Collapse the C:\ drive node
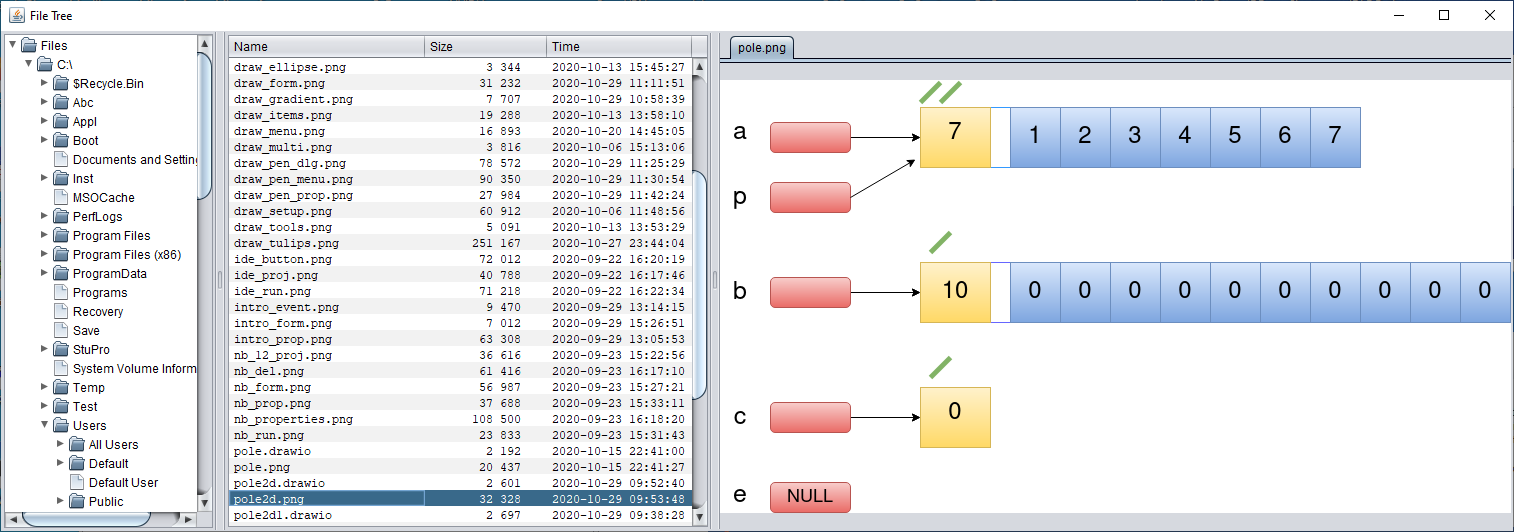 (29, 64)
